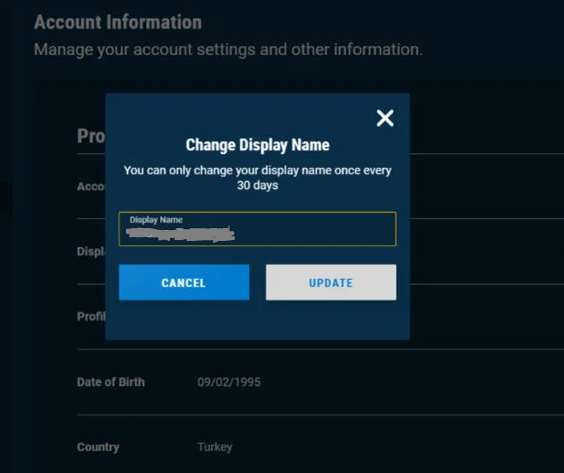Click the partially hidden Profil row label

tap(91, 317)
